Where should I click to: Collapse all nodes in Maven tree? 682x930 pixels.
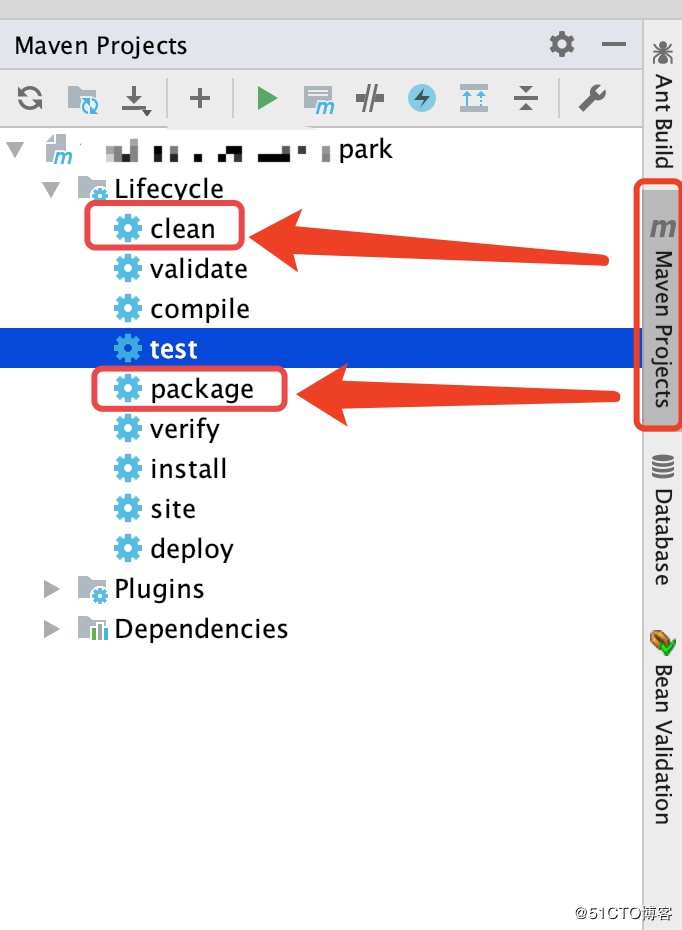pos(526,98)
